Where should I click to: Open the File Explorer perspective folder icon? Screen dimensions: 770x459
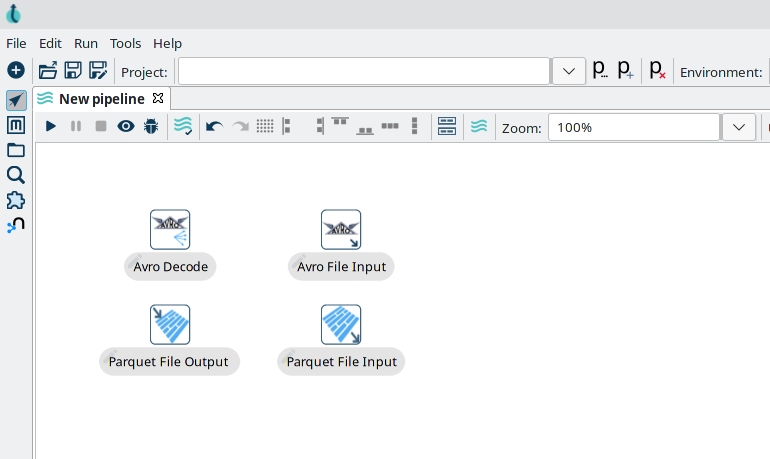point(16,150)
